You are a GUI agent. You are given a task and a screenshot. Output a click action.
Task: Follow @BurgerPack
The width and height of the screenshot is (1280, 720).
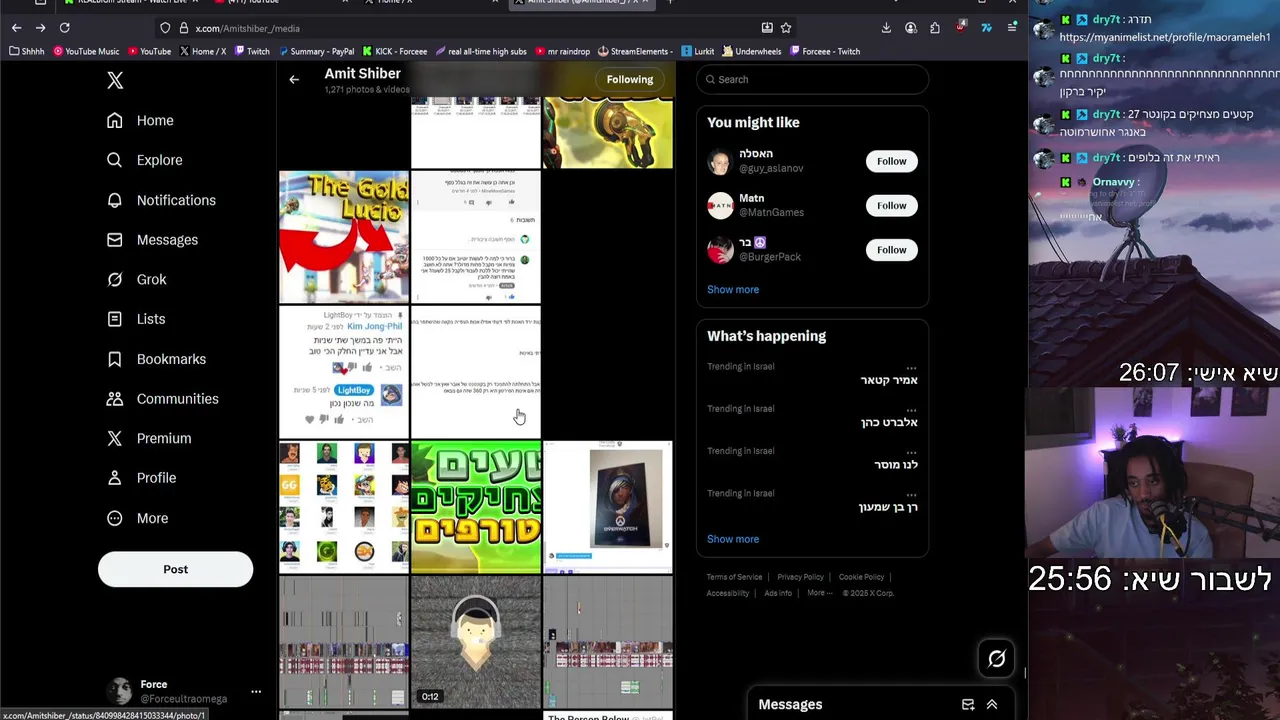click(x=891, y=250)
